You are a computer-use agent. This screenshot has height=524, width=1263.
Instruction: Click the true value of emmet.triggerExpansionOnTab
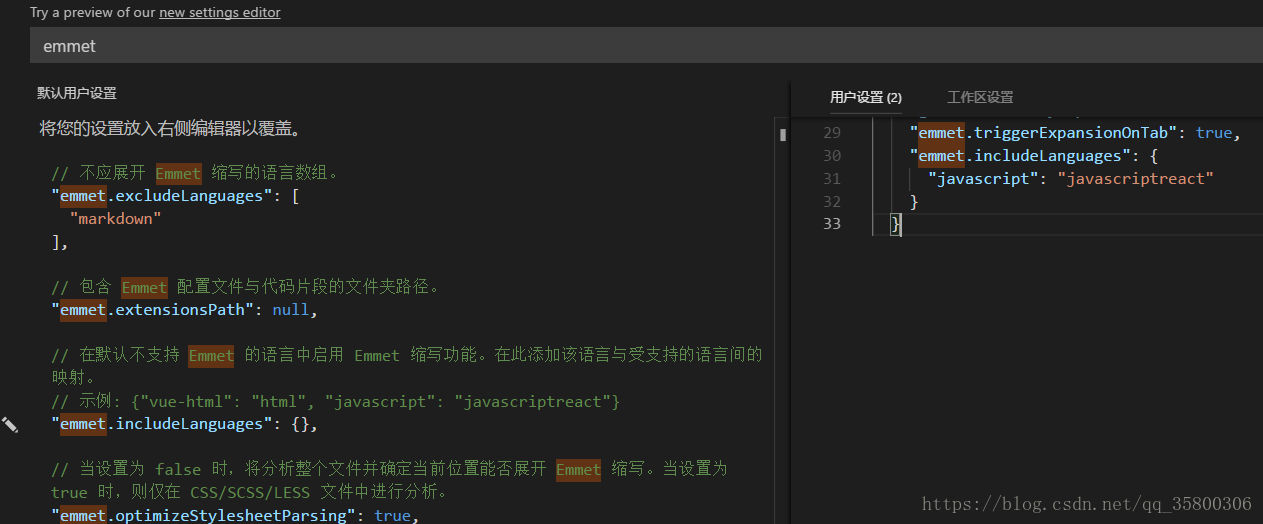coord(1214,132)
